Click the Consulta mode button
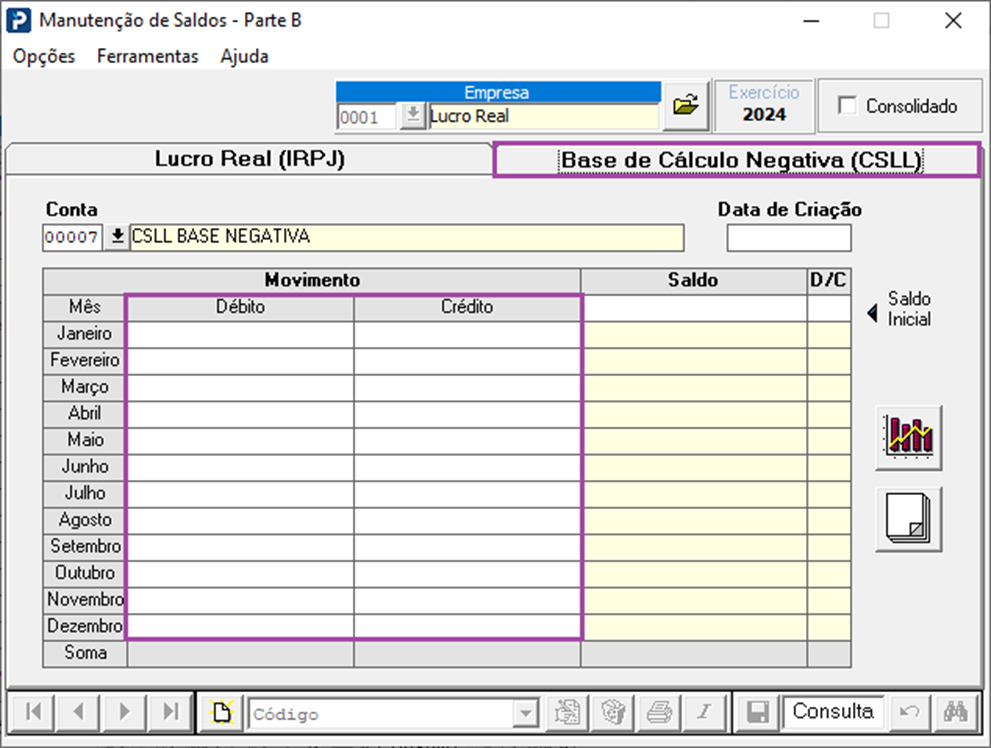Screen dimensions: 991x748 point(832,712)
